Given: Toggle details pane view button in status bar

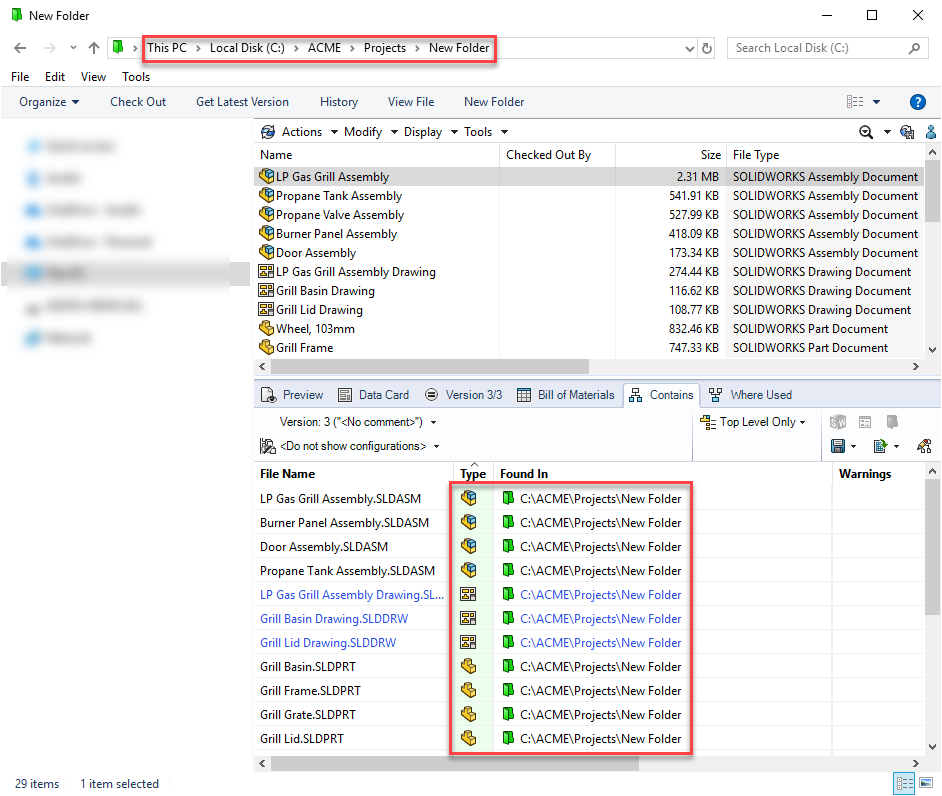Looking at the screenshot, I should 905,783.
